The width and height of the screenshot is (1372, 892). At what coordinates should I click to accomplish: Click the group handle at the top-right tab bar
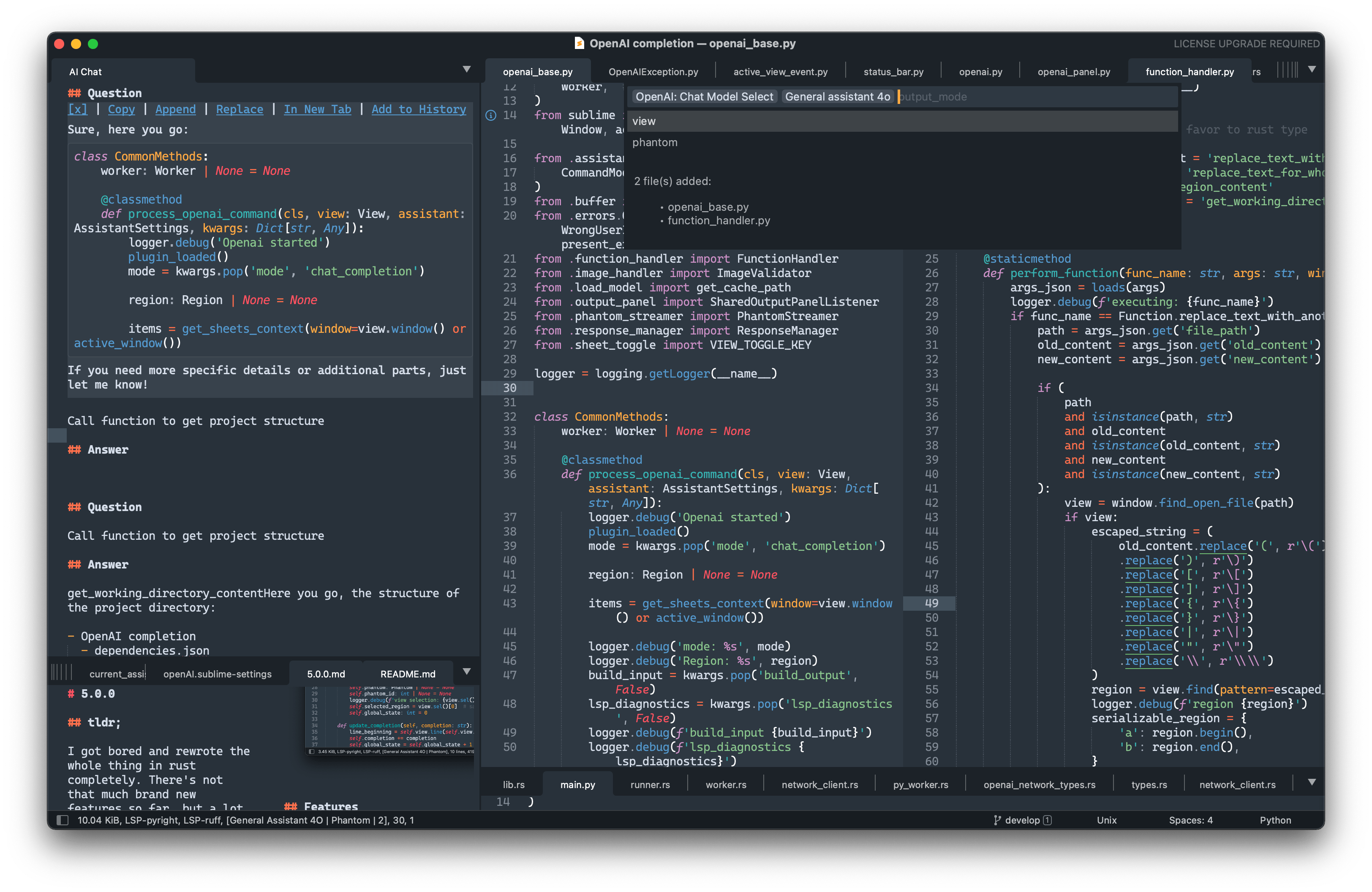(1287, 70)
